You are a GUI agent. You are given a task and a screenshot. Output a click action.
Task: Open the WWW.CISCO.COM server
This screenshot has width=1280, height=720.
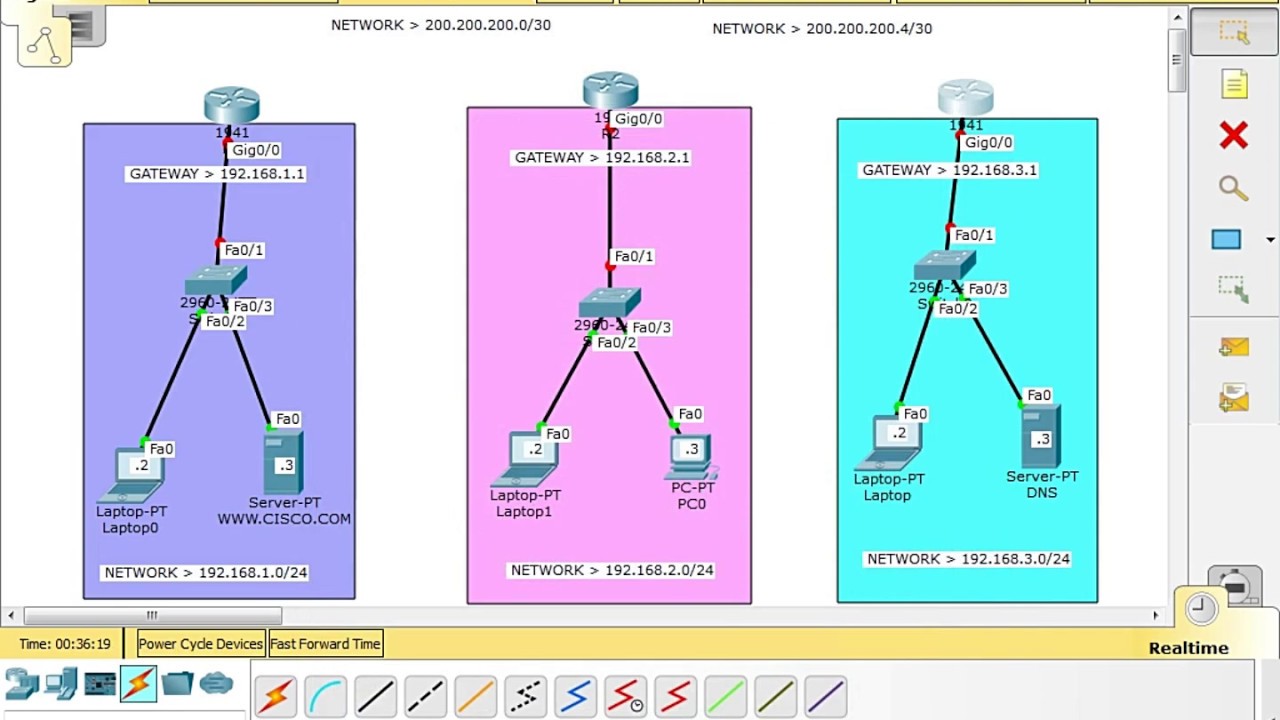tap(284, 462)
